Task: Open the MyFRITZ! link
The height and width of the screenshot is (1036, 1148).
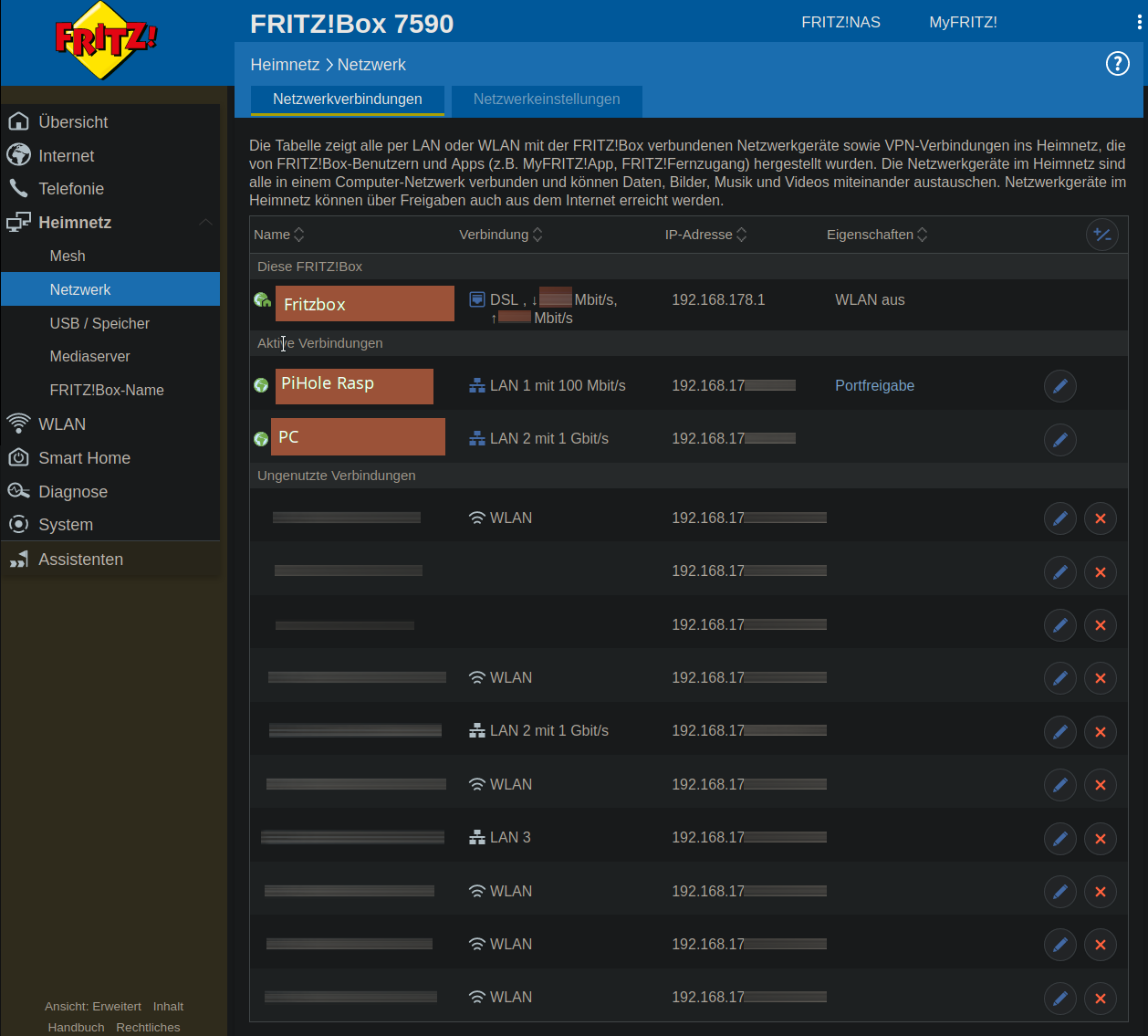Action: (x=963, y=23)
